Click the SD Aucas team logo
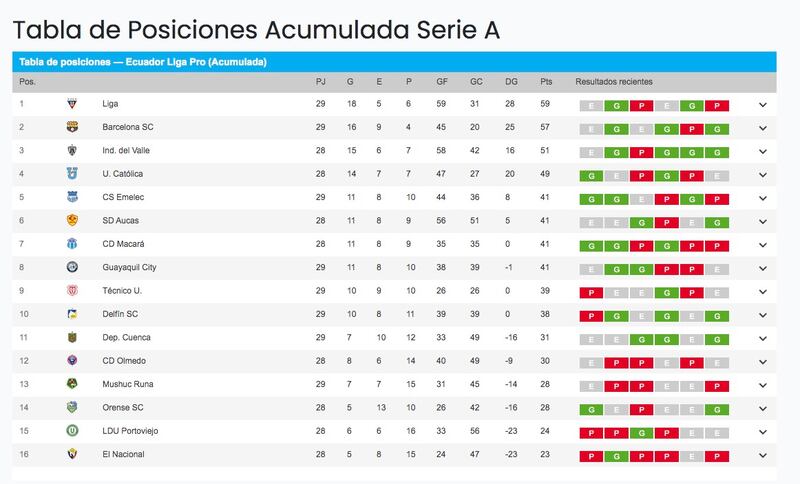This screenshot has height=484, width=800. 72,221
